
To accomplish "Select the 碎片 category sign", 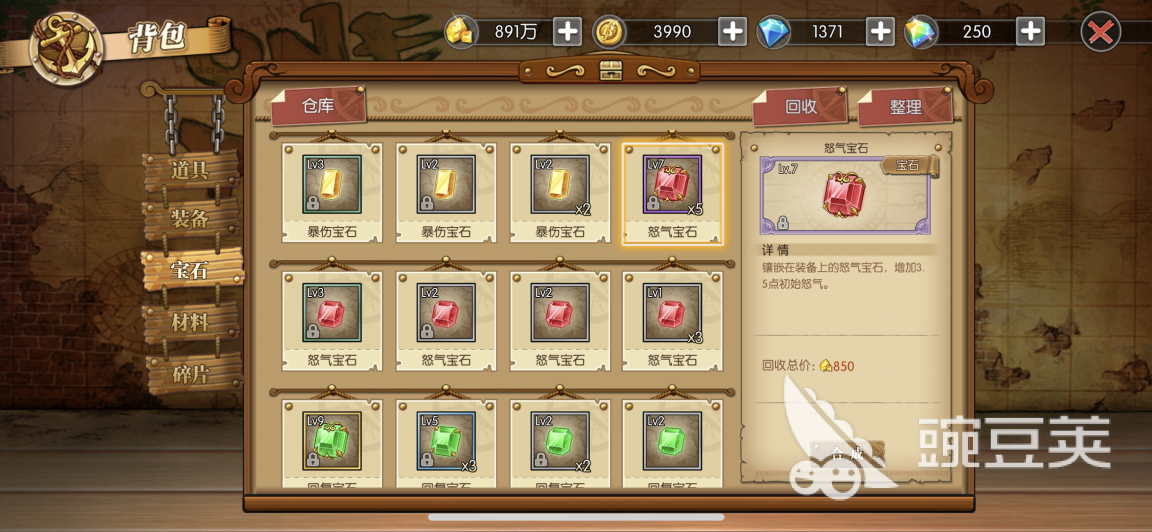I will [190, 373].
